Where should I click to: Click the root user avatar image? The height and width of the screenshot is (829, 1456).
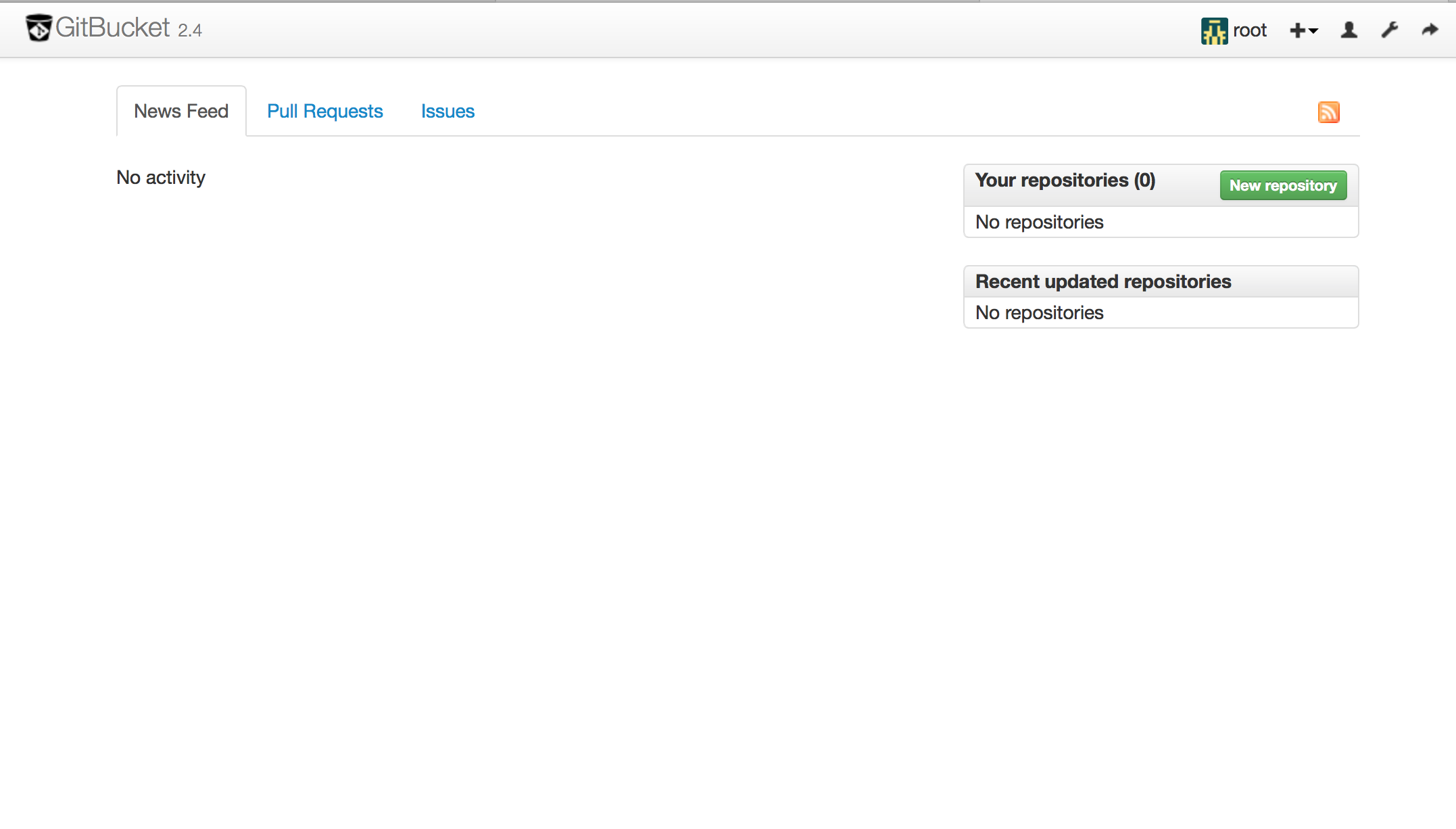[x=1214, y=30]
